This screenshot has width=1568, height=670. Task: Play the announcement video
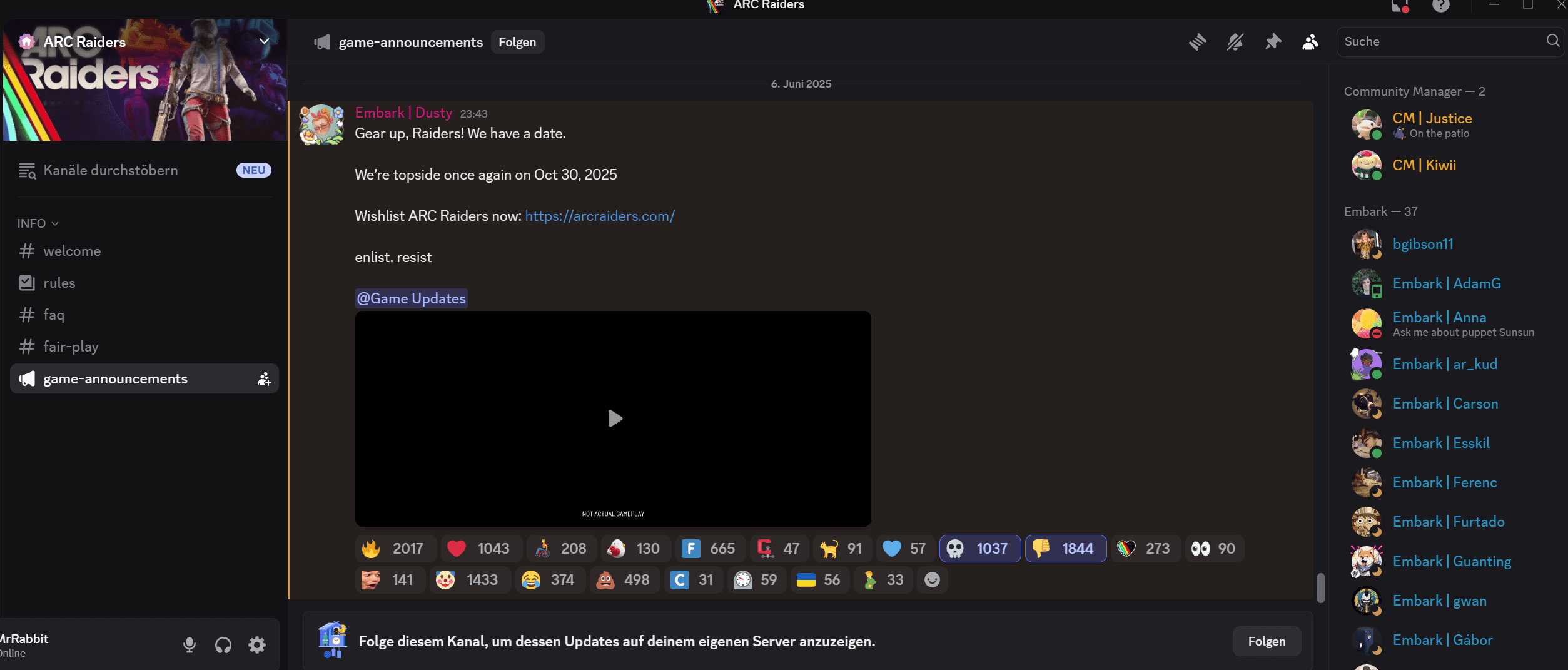coord(614,419)
